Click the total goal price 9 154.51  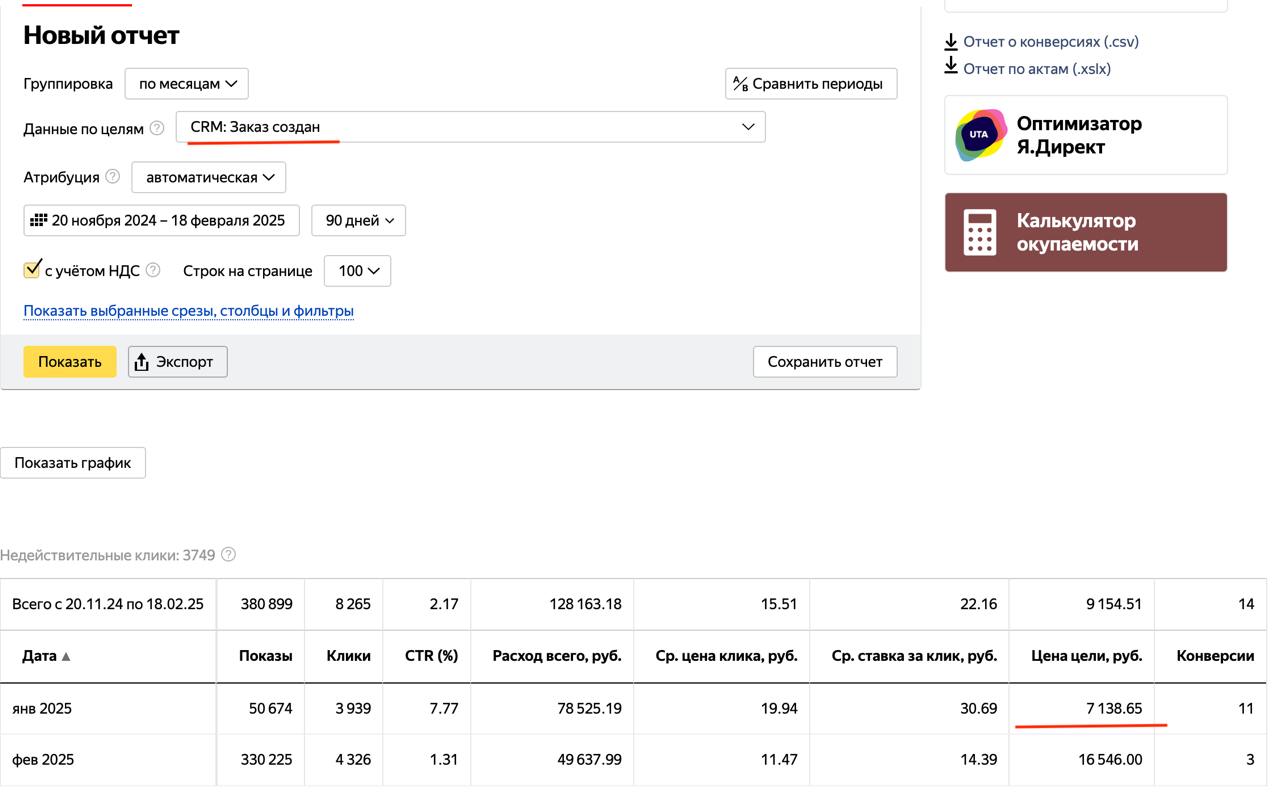pyautogui.click(x=1113, y=604)
